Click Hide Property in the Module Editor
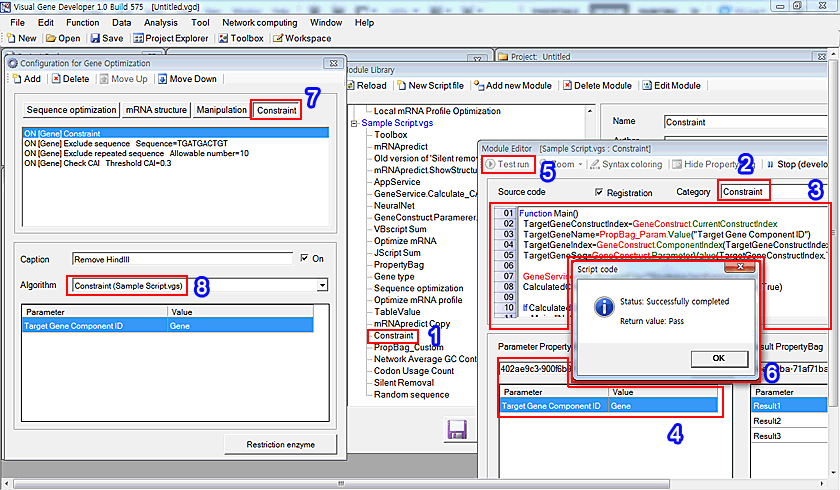Image resolution: width=840 pixels, height=490 pixels. pyautogui.click(x=712, y=164)
